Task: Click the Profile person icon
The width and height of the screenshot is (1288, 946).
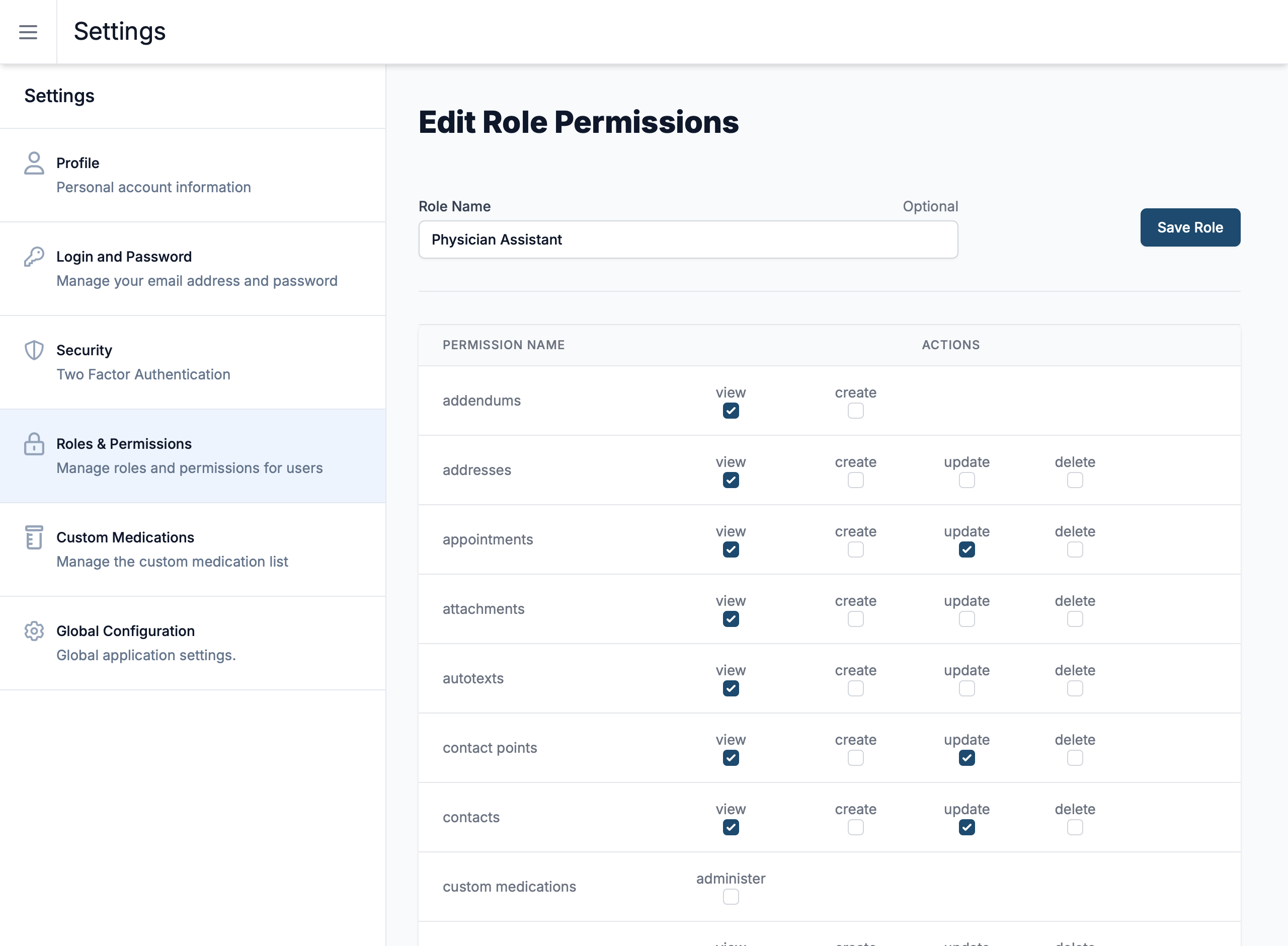Action: [34, 163]
